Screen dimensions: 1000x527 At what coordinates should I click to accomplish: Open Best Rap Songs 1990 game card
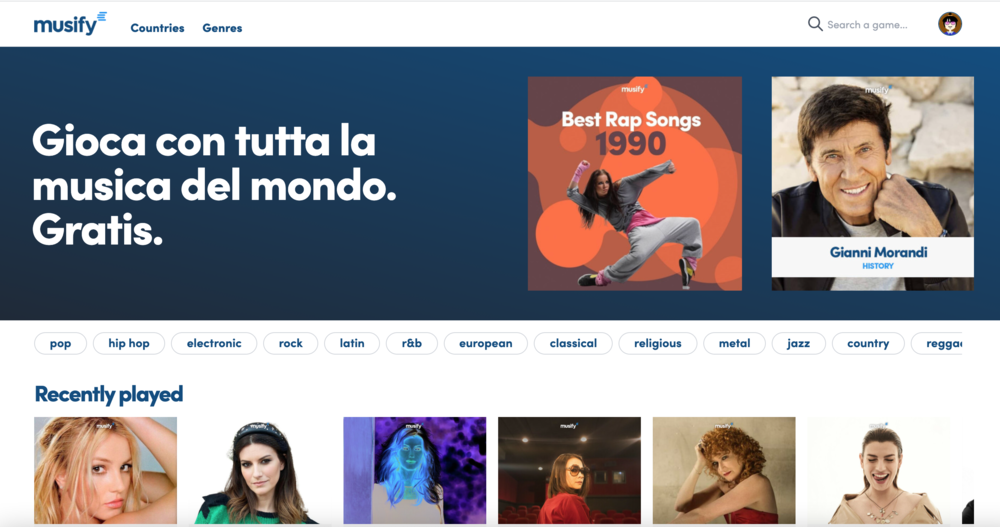[x=635, y=184]
